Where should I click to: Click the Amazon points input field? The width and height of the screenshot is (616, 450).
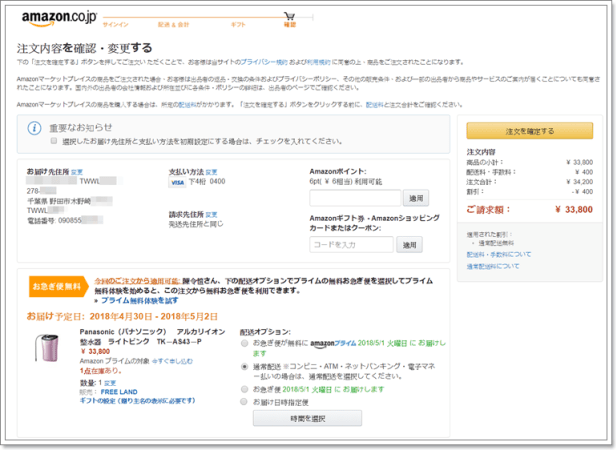354,198
